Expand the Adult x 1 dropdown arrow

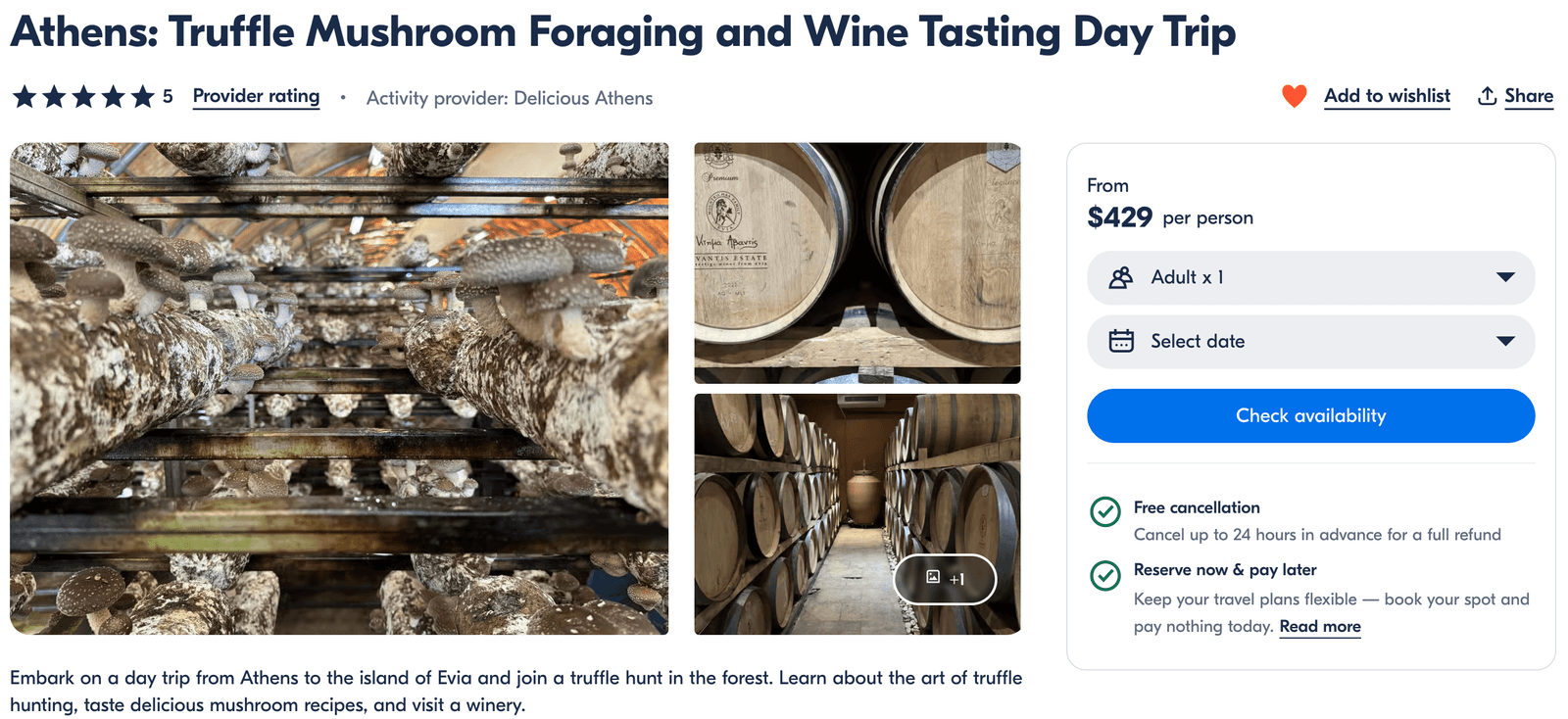click(x=1505, y=277)
